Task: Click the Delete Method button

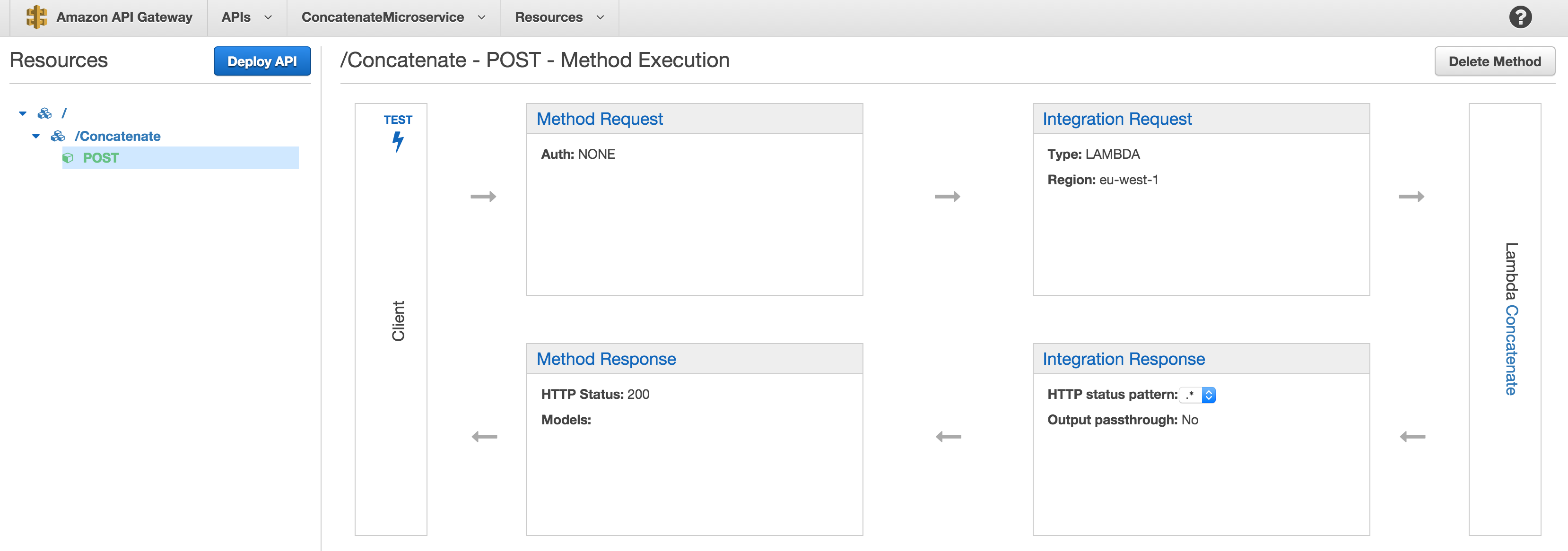Action: point(1494,61)
